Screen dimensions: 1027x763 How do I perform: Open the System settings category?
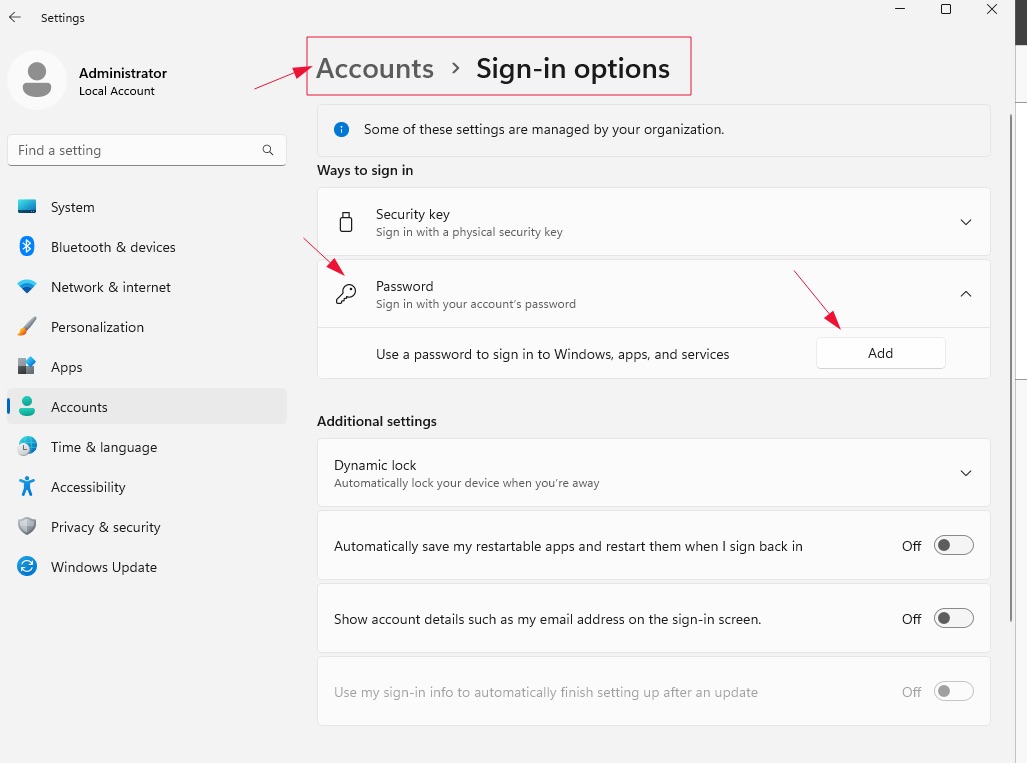(x=73, y=207)
